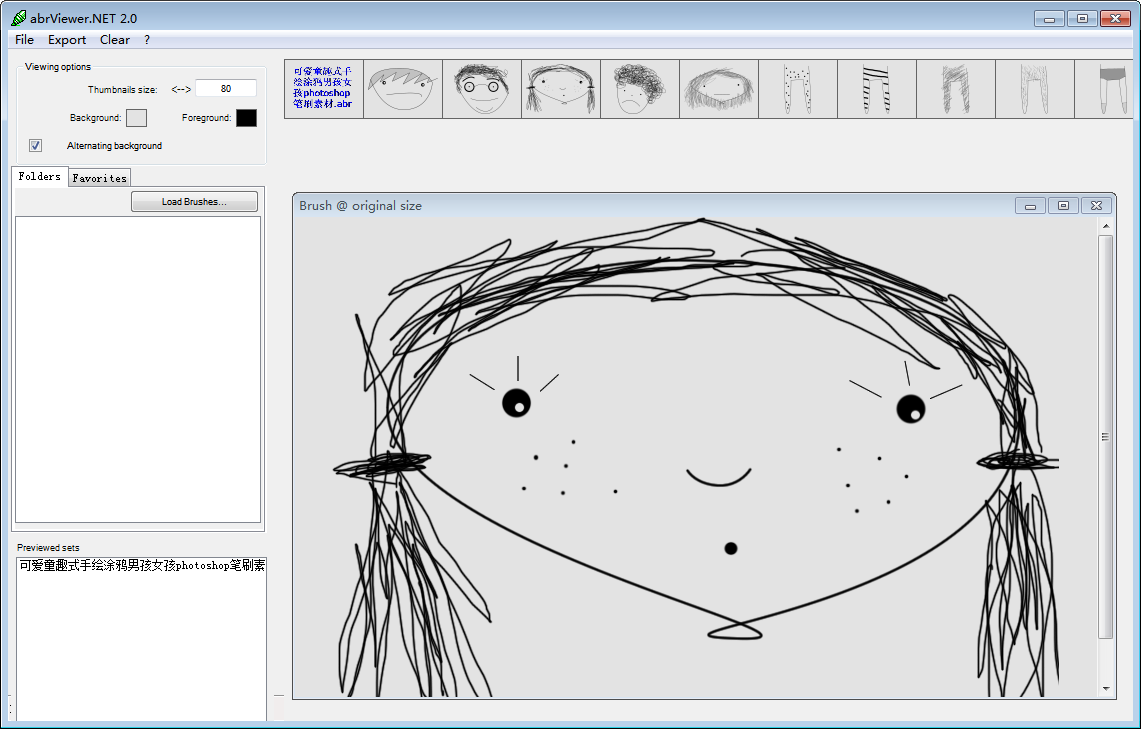Select the boy with glasses brush thumbnail
The width and height of the screenshot is (1141, 729).
pyautogui.click(x=482, y=89)
